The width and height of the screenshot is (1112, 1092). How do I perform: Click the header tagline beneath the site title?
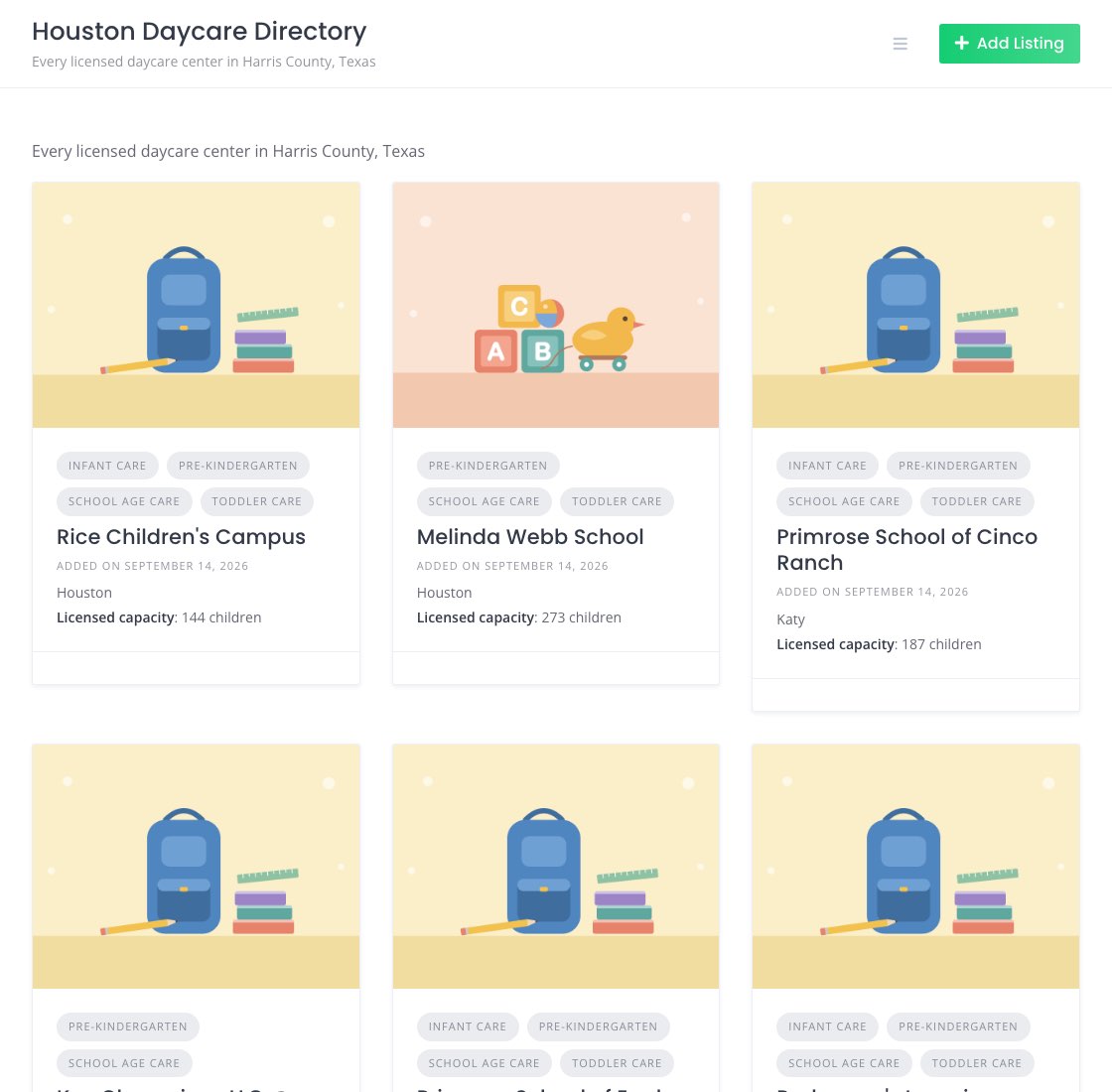click(x=204, y=62)
